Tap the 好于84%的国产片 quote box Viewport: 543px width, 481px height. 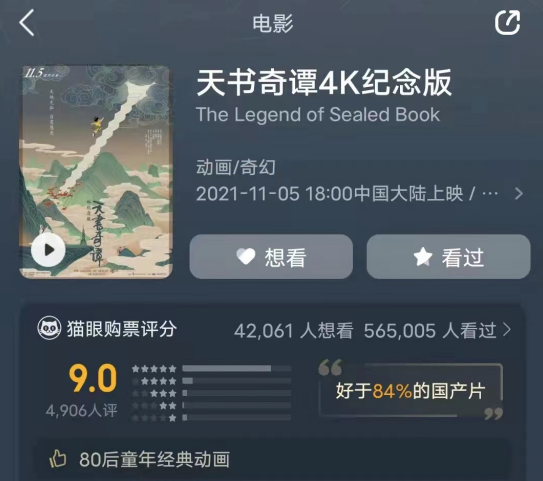tap(411, 390)
